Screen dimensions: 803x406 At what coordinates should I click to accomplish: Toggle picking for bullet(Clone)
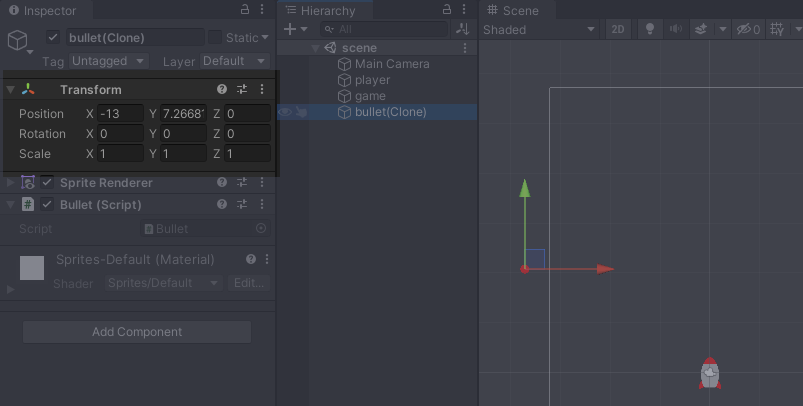tap(301, 112)
